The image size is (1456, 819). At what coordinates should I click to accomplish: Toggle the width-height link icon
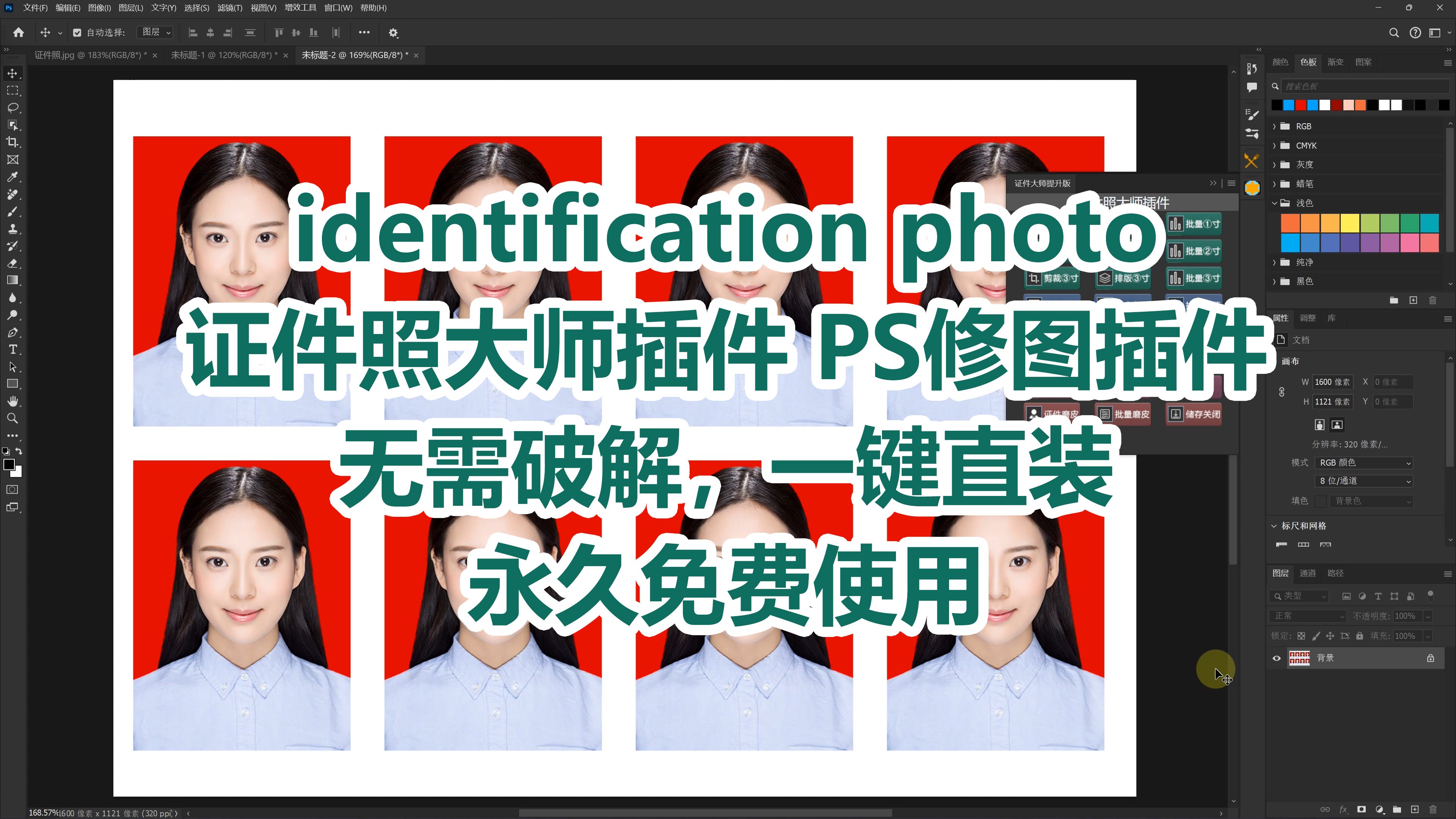1281,392
